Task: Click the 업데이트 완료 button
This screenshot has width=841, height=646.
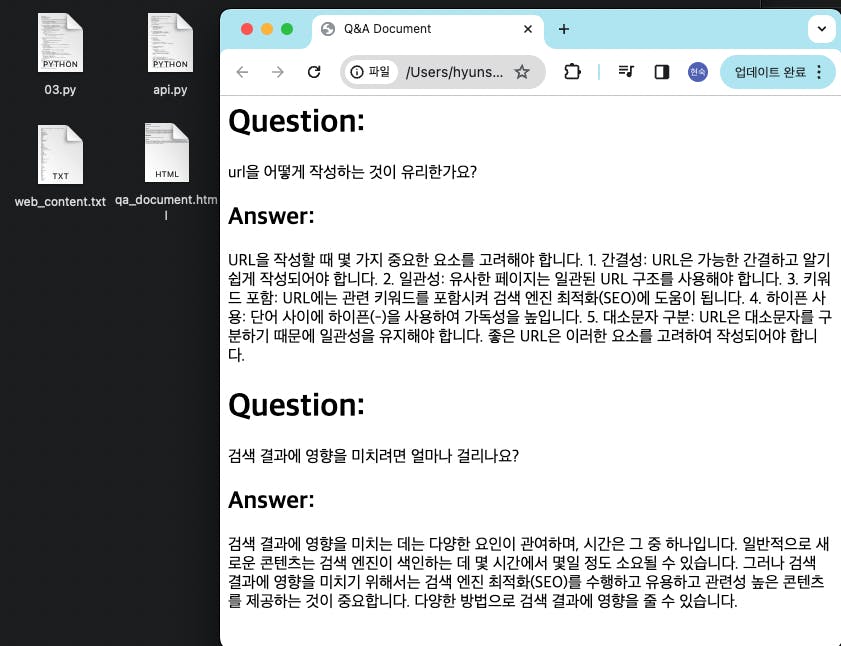Action: [x=770, y=72]
